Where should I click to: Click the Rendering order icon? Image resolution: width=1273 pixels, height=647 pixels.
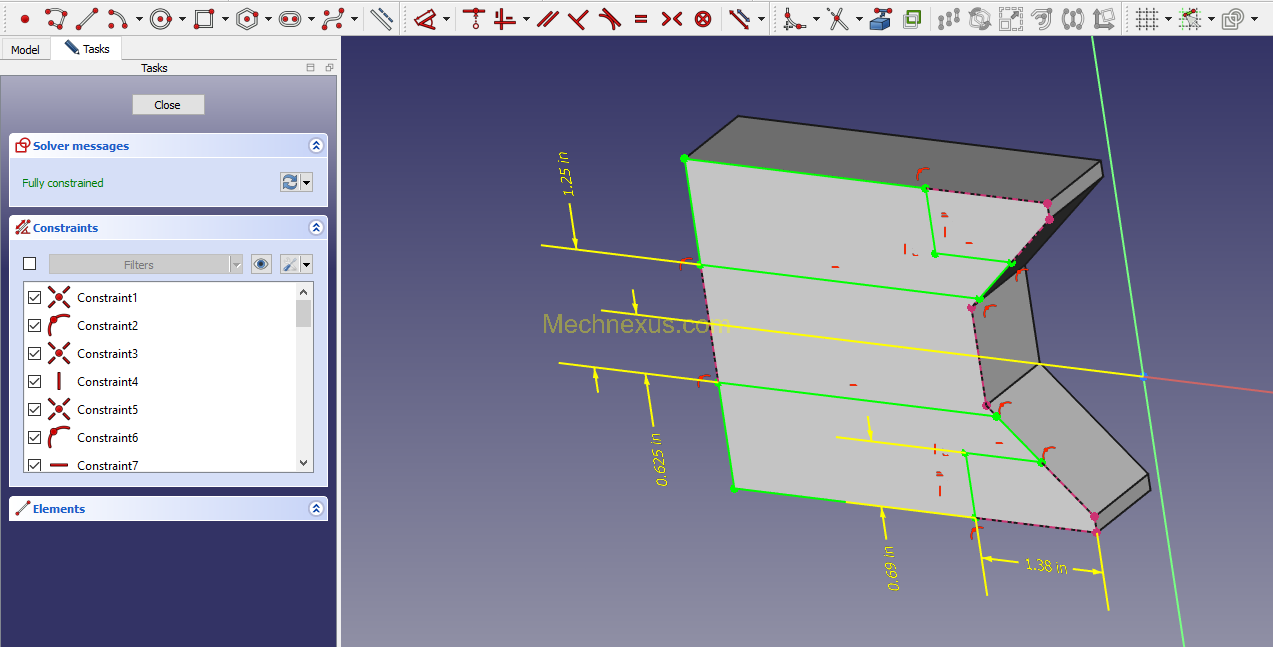pyautogui.click(x=1234, y=18)
